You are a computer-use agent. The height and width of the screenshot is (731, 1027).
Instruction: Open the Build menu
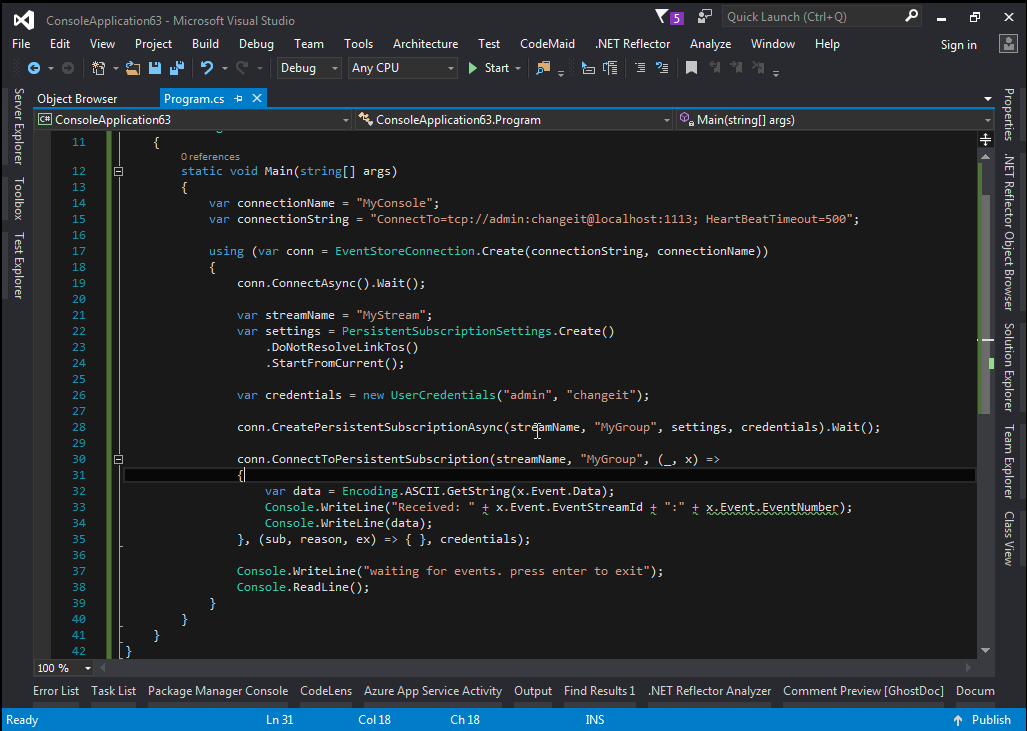(x=205, y=44)
